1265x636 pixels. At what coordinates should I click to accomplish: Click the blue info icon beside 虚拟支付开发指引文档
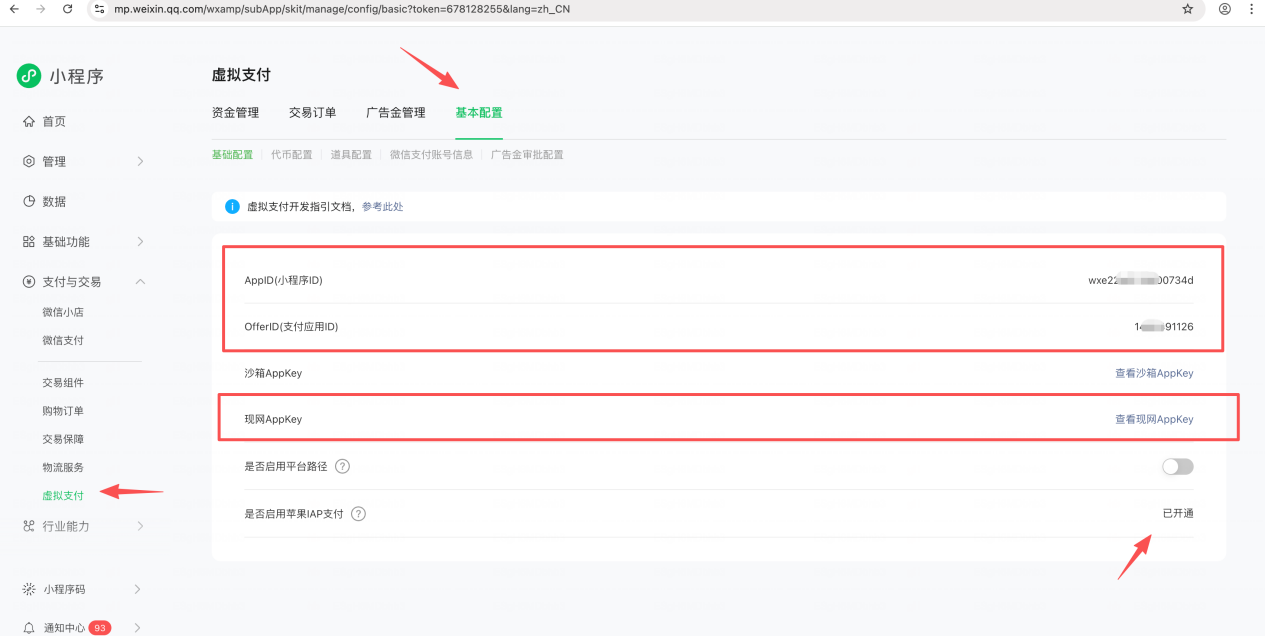232,207
